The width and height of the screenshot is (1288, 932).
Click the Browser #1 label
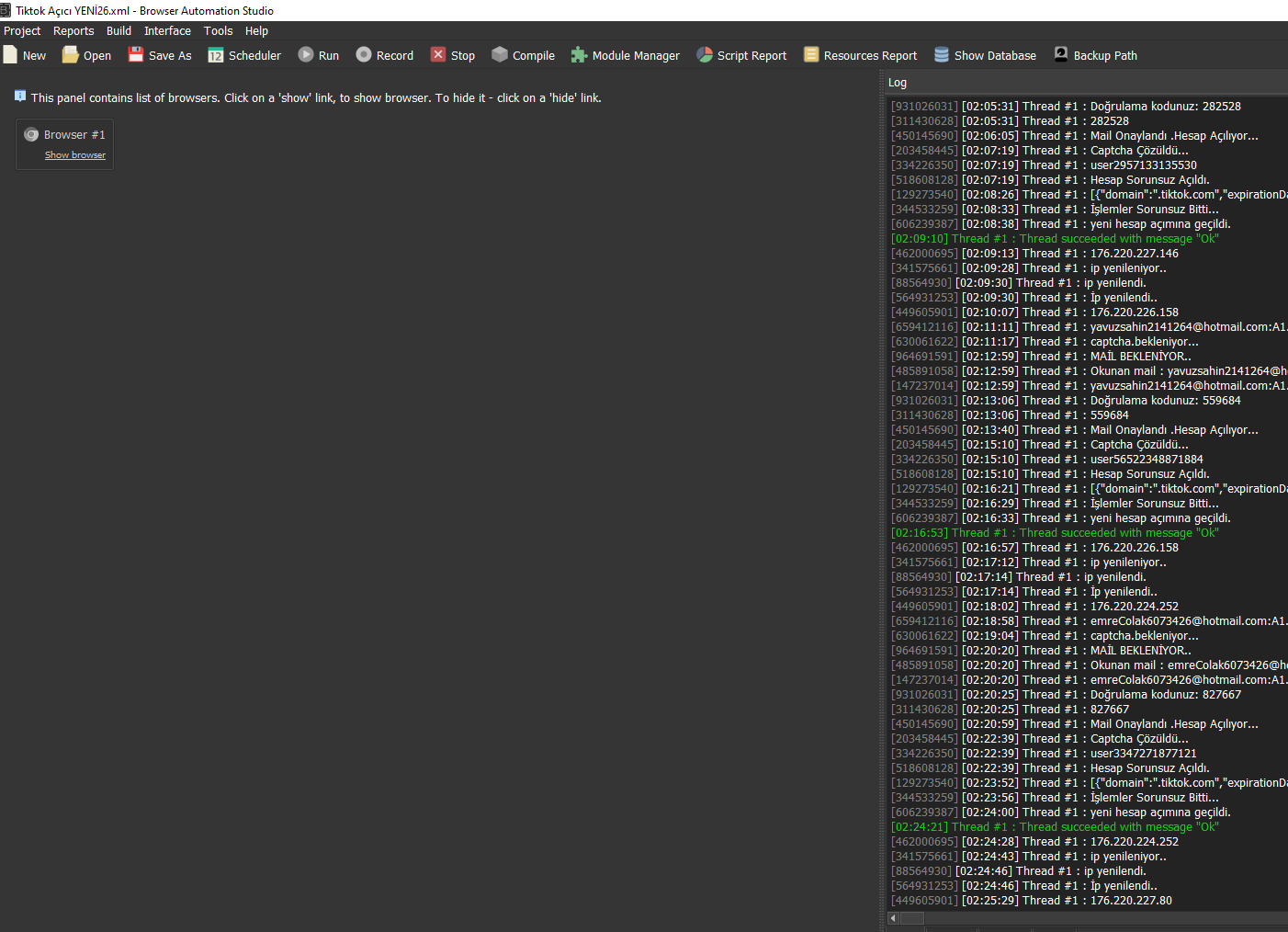click(x=74, y=135)
